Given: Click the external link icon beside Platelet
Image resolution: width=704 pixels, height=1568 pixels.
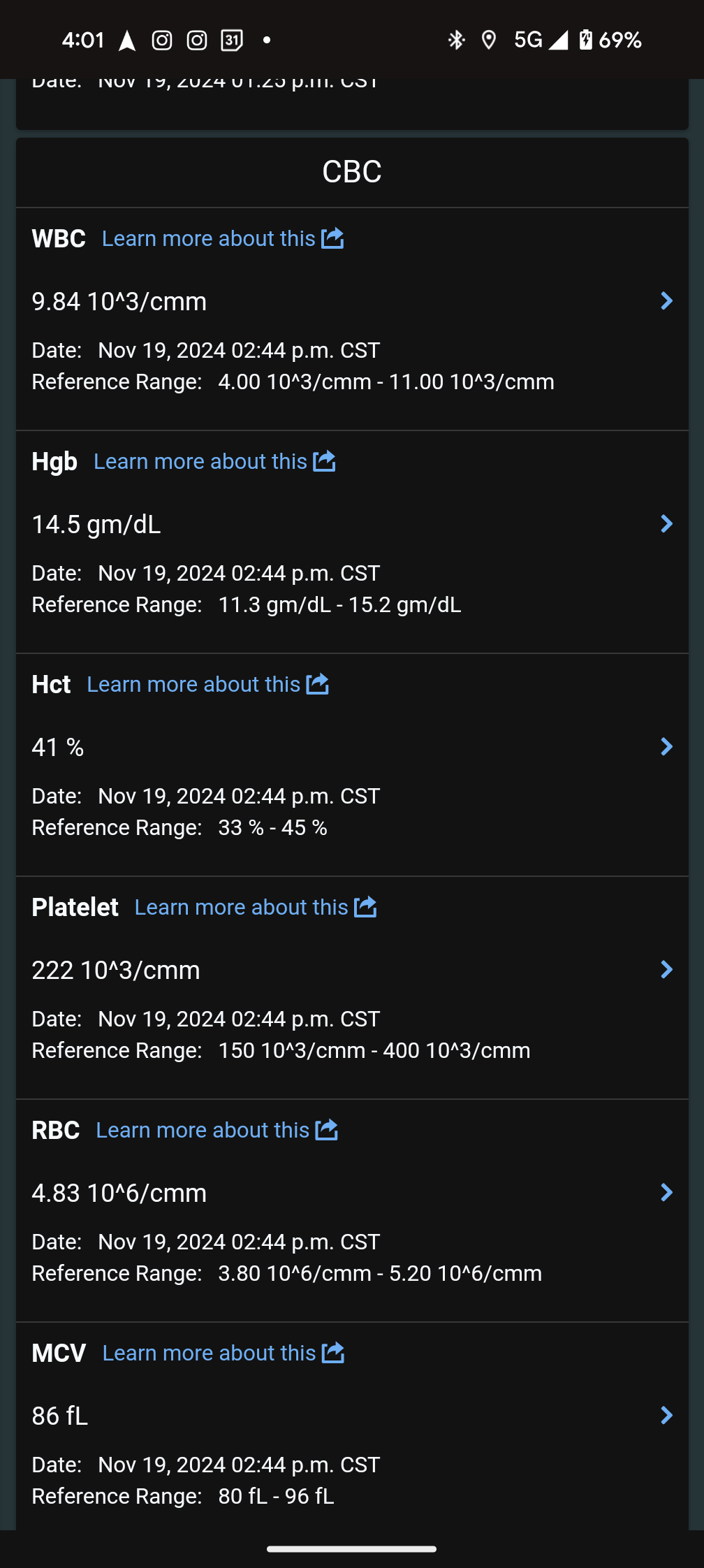Looking at the screenshot, I should (365, 907).
